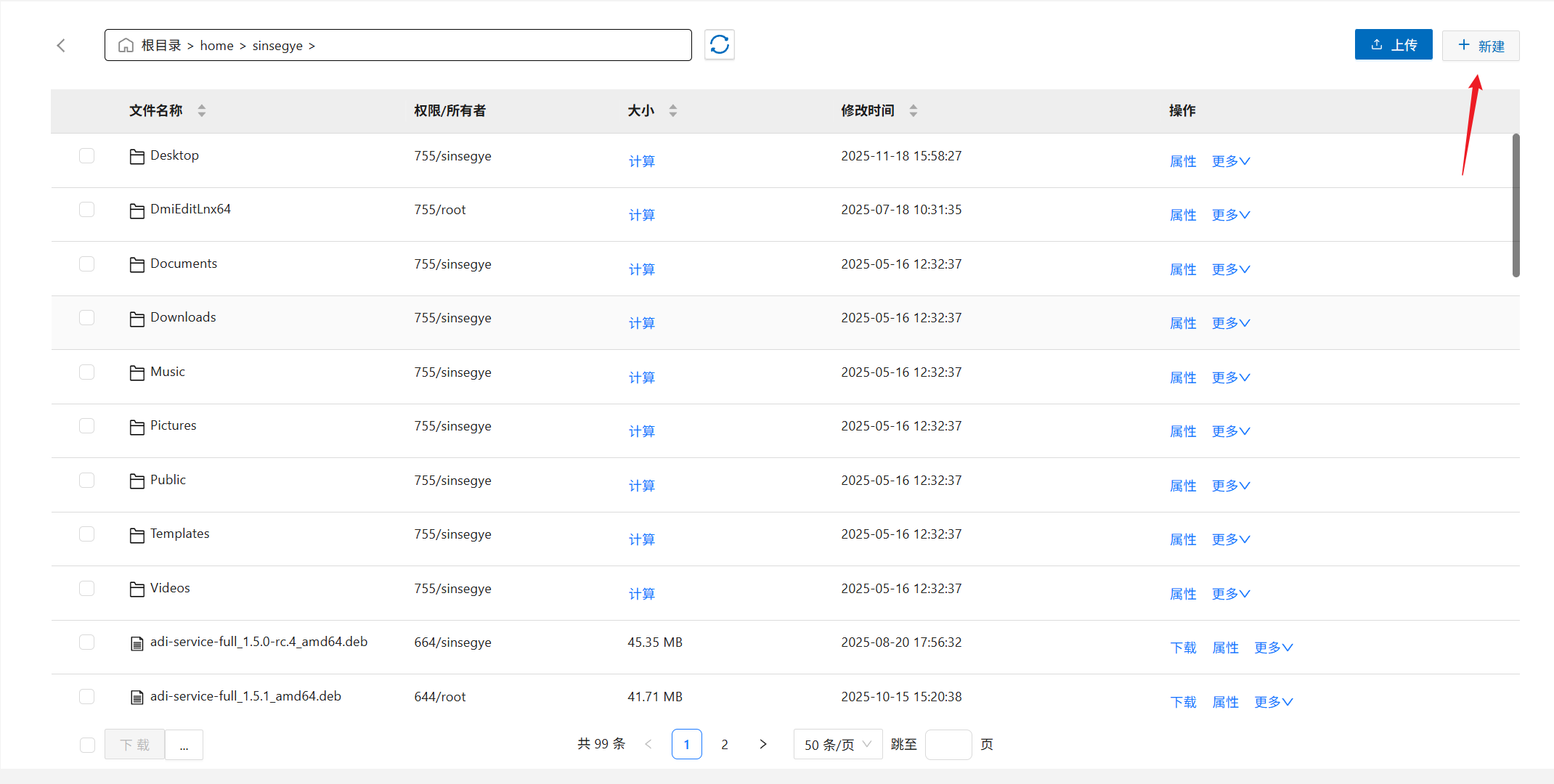Click the jump-to-page input field
The width and height of the screenshot is (1554, 784).
(948, 745)
